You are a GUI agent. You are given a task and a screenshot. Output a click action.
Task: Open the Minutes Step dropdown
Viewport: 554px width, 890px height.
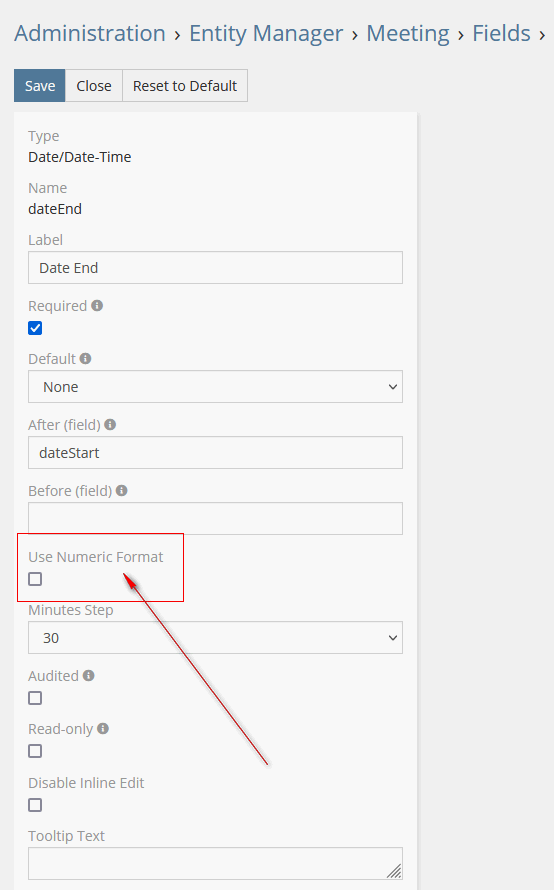pos(216,637)
